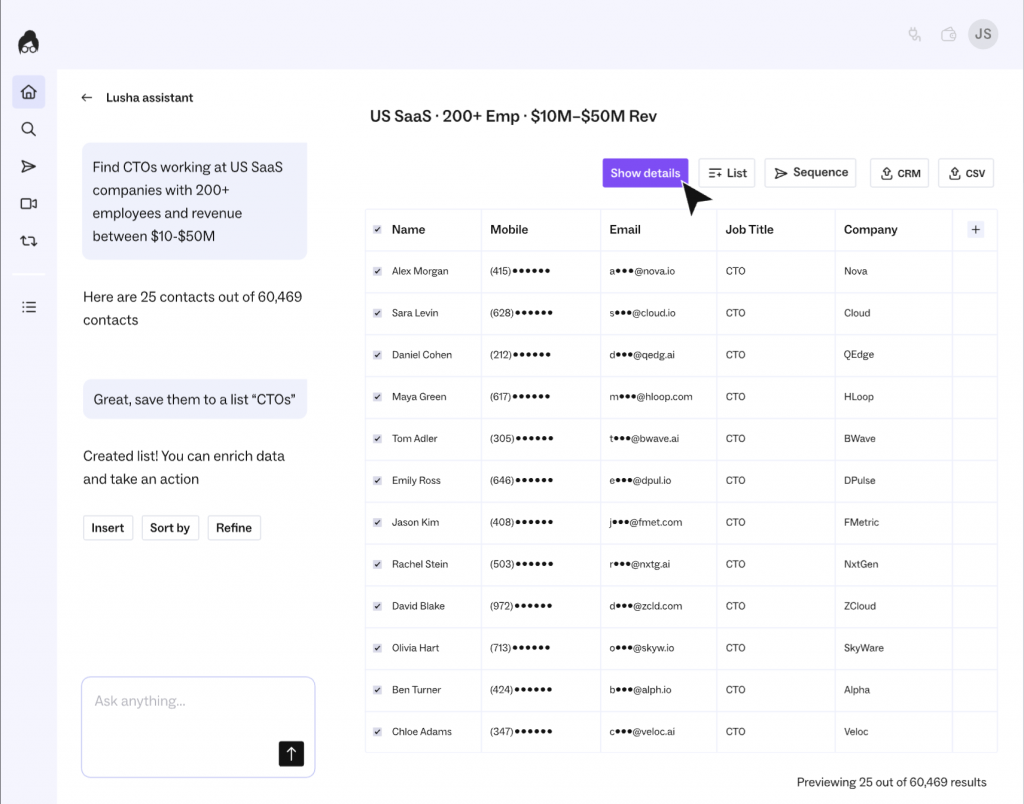
Task: Open the Home sidebar icon
Action: [29, 92]
